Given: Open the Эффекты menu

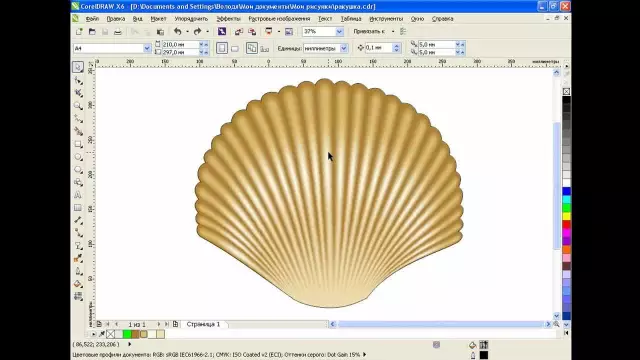Looking at the screenshot, I should (228, 19).
